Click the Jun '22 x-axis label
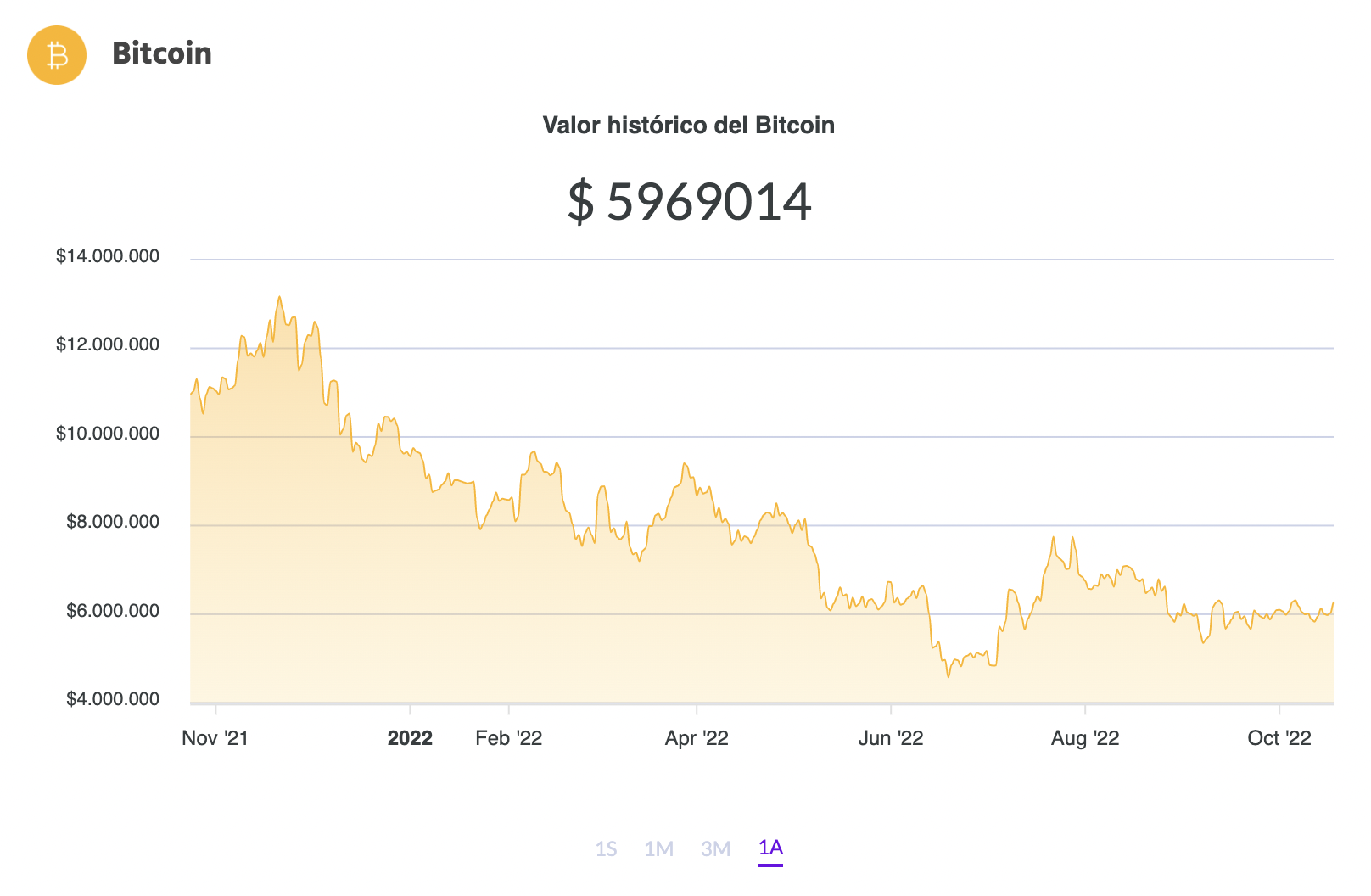 [890, 738]
